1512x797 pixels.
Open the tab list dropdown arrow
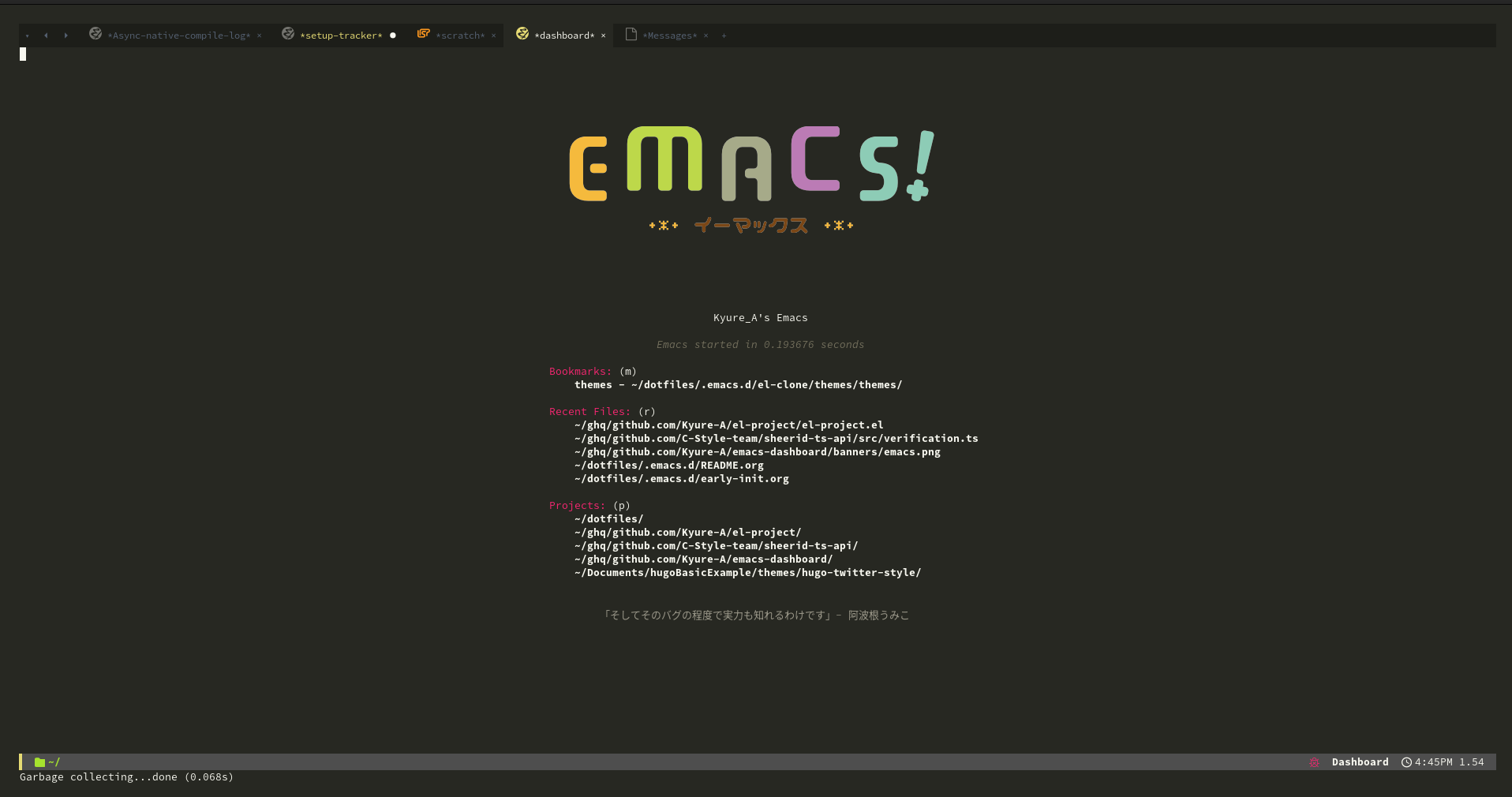click(28, 36)
